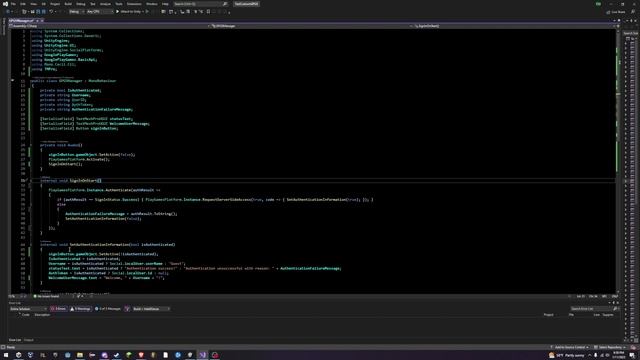Open the Help menu
Screen dimensions: 640x360
[165, 4]
